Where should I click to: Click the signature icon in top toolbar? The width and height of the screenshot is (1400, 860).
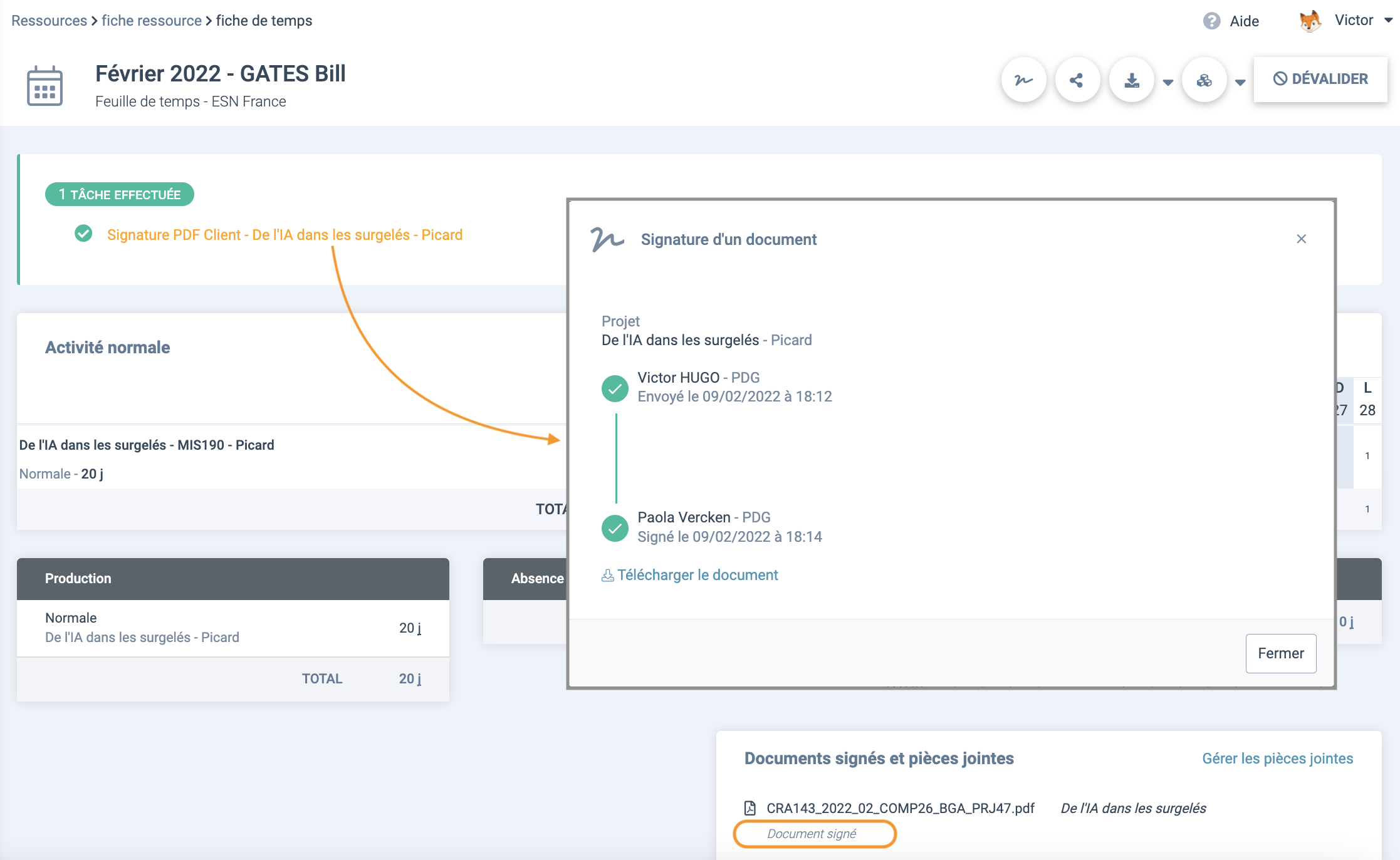point(1023,80)
